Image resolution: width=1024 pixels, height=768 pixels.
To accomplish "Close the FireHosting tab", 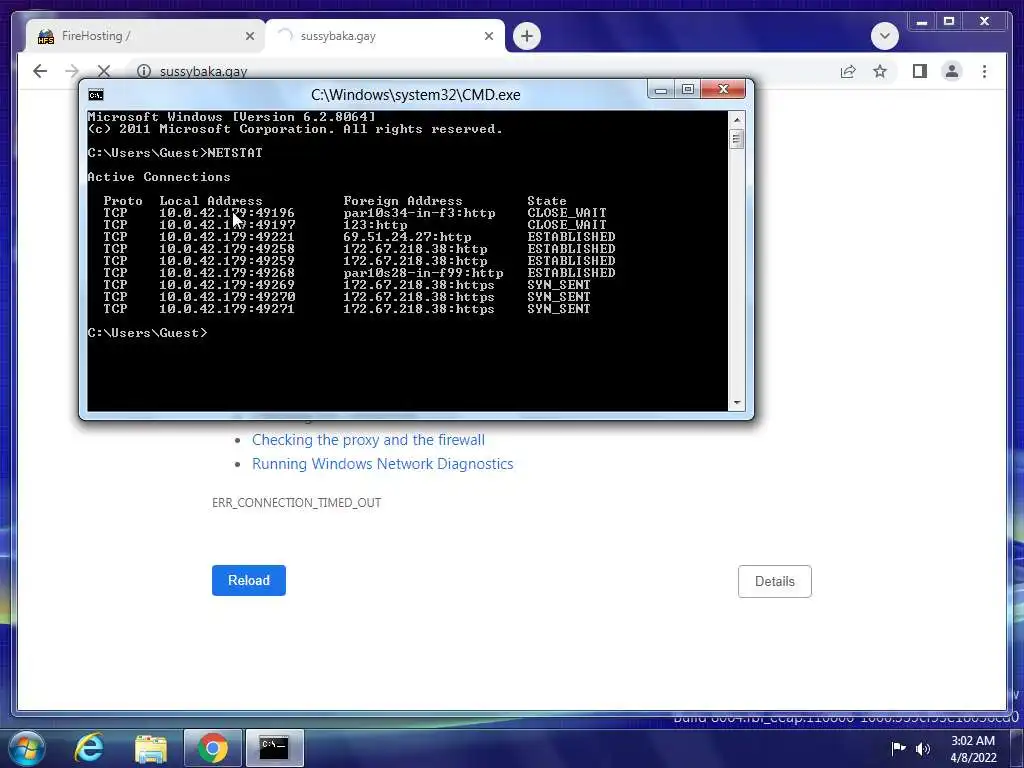I will point(249,36).
